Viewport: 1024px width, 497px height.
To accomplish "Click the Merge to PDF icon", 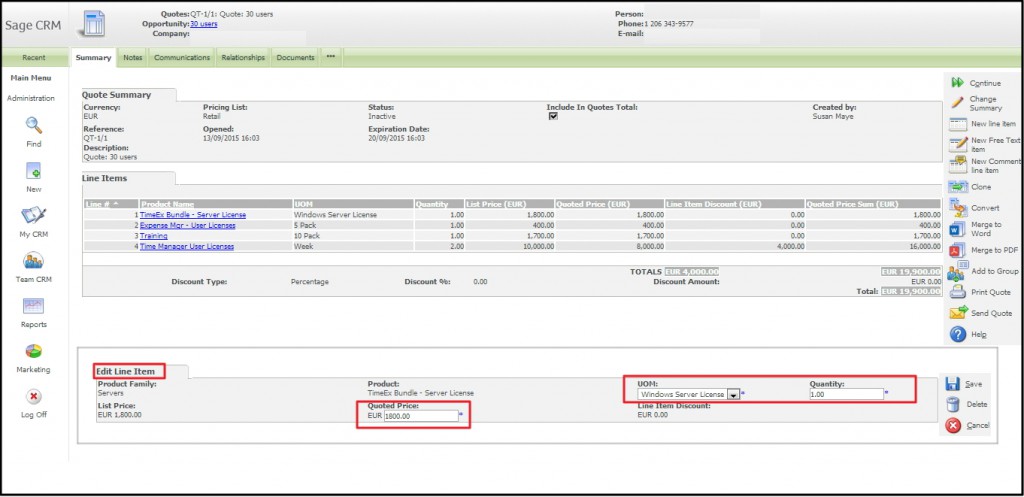I will (x=957, y=250).
